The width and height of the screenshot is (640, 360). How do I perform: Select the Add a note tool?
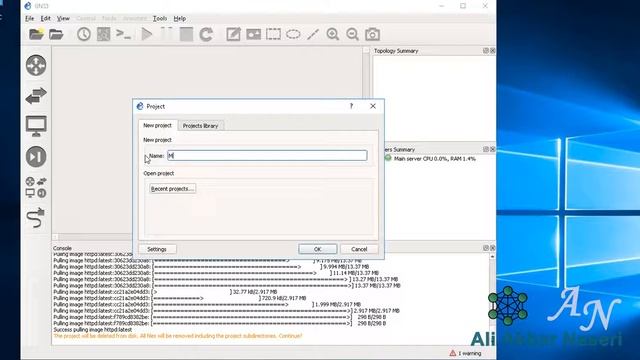[233, 34]
